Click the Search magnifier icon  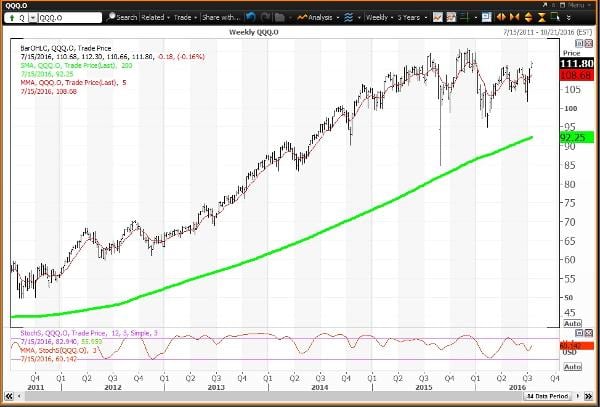(111, 17)
